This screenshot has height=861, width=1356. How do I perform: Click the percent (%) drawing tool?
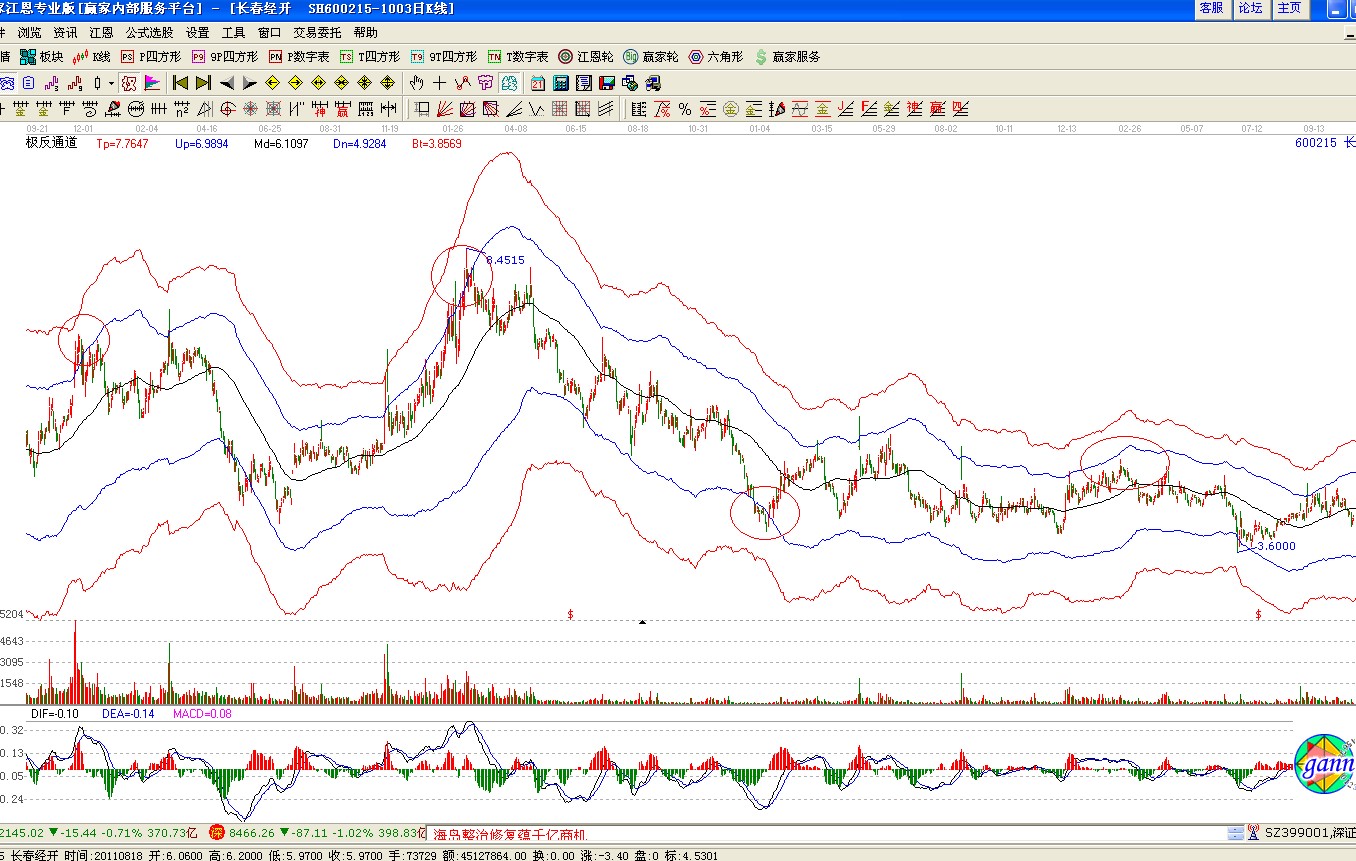point(685,109)
